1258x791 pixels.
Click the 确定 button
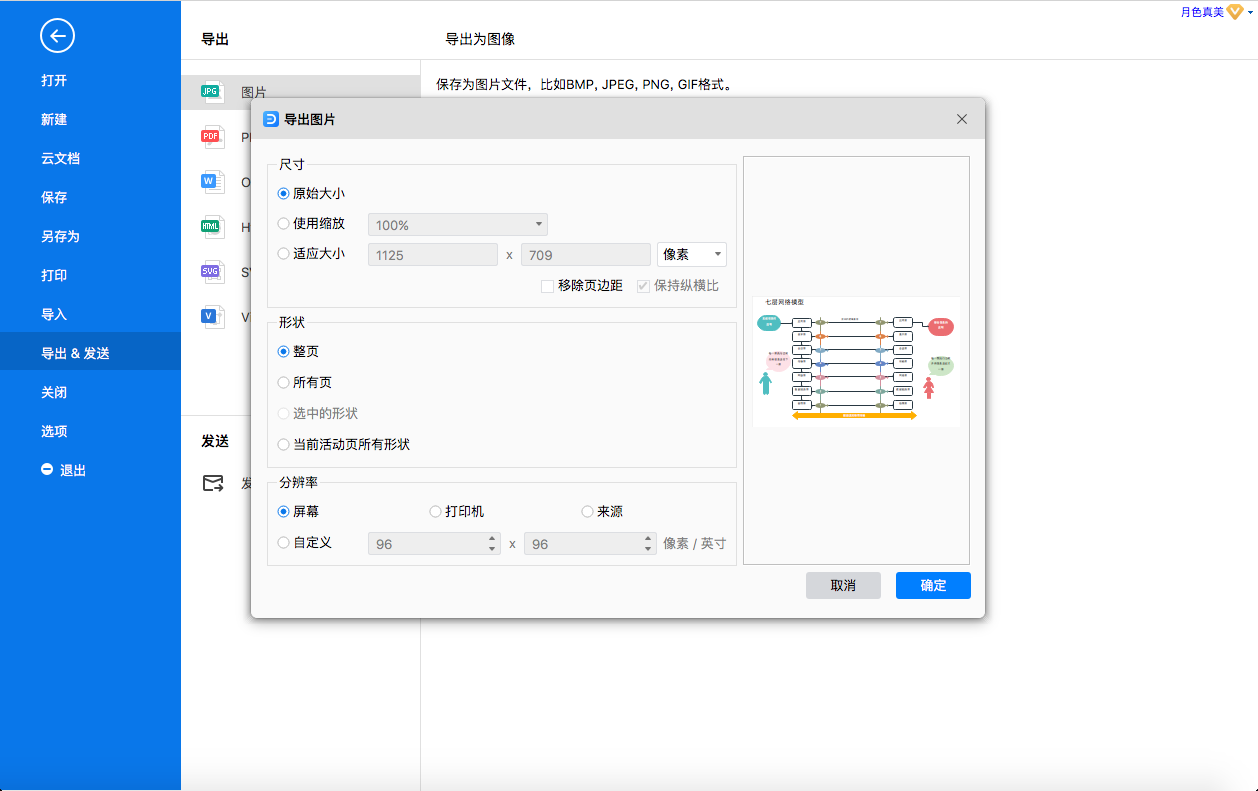pos(933,585)
